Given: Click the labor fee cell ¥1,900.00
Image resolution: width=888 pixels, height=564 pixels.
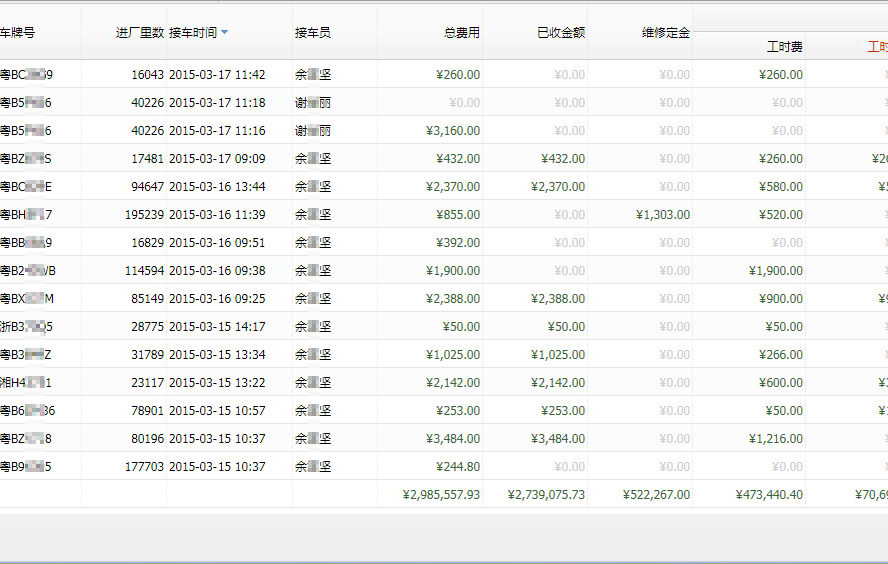Looking at the screenshot, I should pos(775,271).
